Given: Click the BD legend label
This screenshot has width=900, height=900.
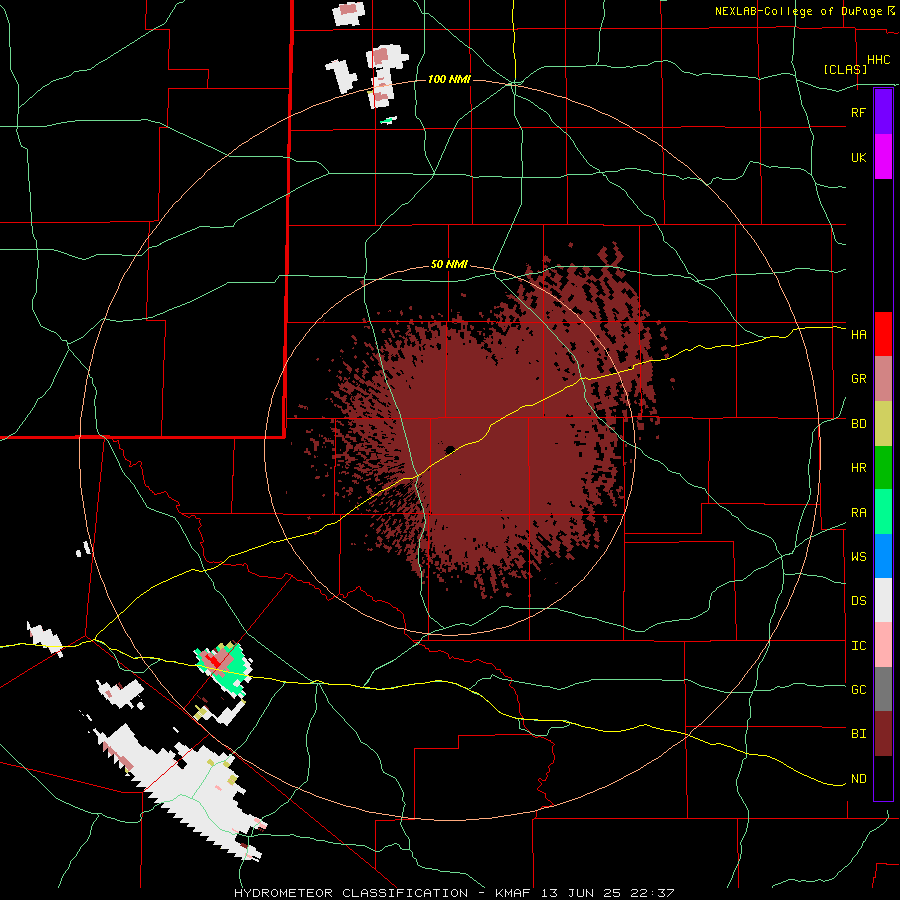Looking at the screenshot, I should (x=858, y=424).
